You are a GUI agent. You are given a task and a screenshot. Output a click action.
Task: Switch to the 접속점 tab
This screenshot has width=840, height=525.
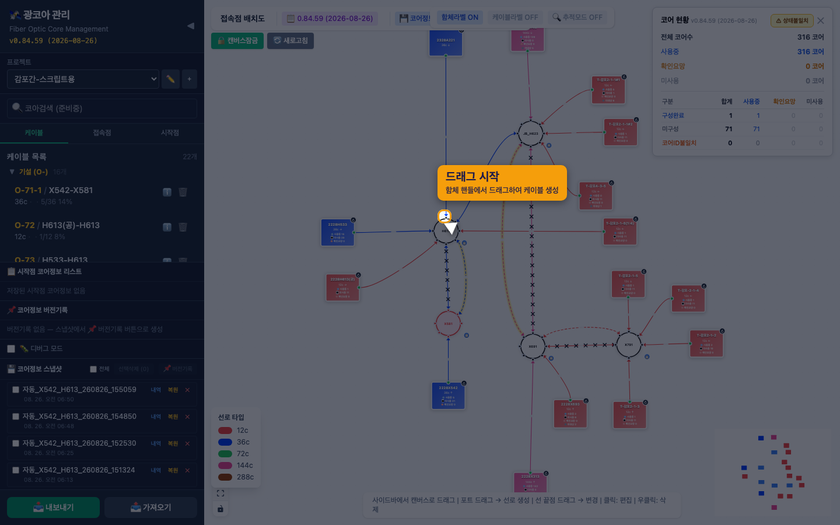pyautogui.click(x=102, y=133)
